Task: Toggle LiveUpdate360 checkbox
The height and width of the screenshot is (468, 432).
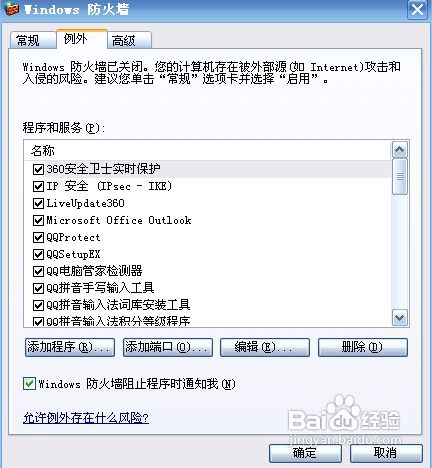Action: point(38,203)
